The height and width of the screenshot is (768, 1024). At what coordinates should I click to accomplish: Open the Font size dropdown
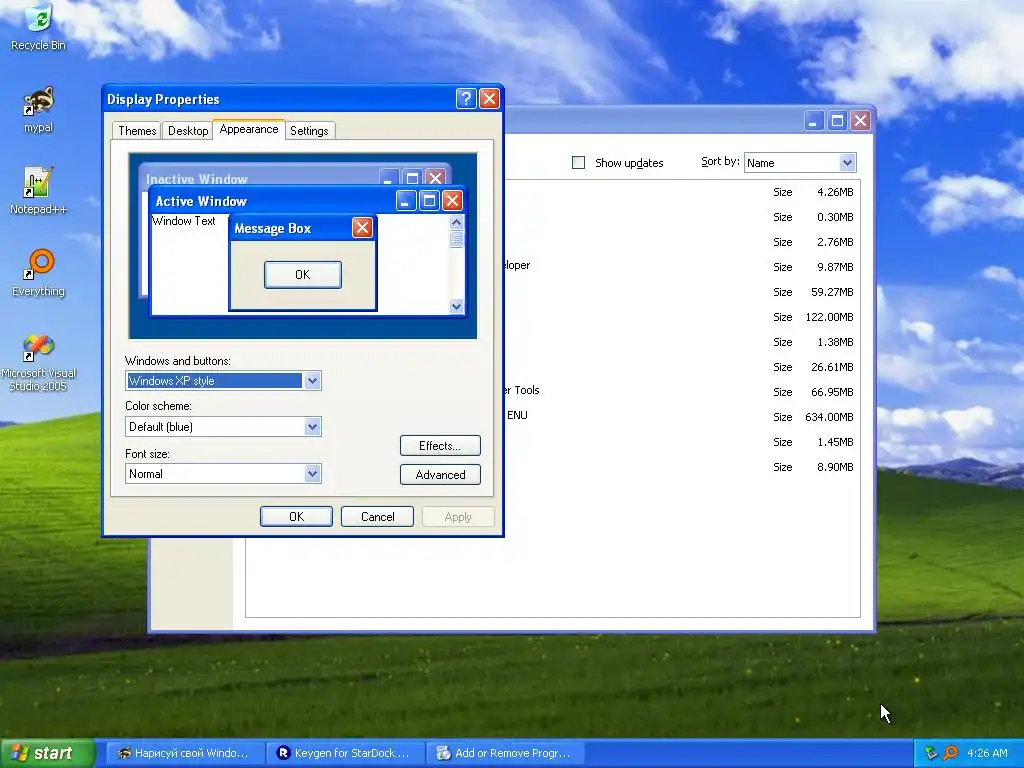(x=223, y=473)
